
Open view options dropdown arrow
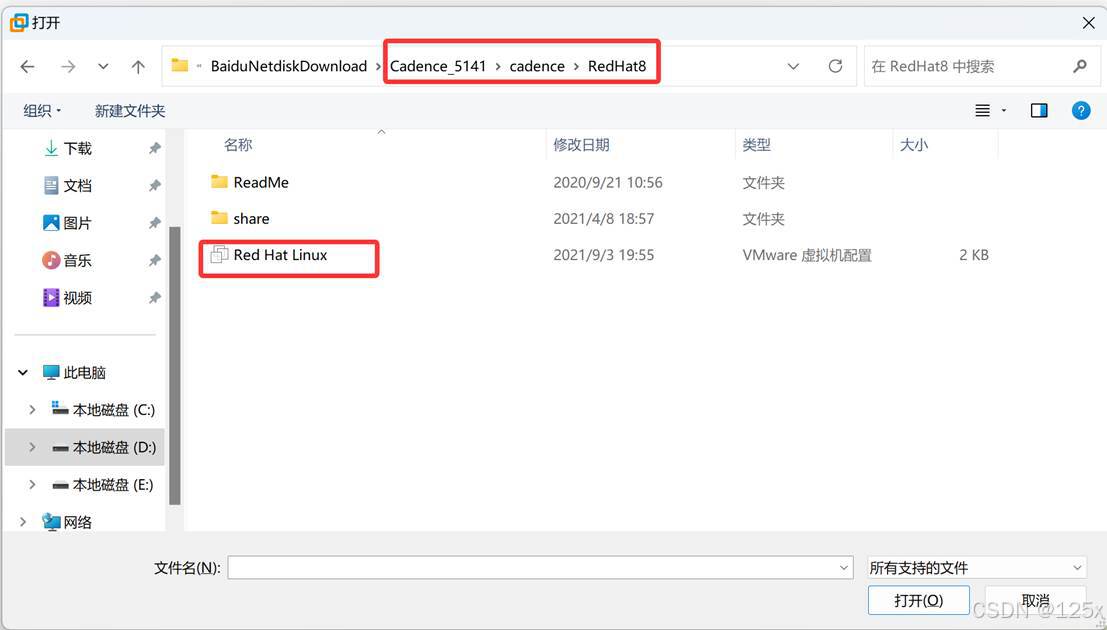click(x=1003, y=111)
